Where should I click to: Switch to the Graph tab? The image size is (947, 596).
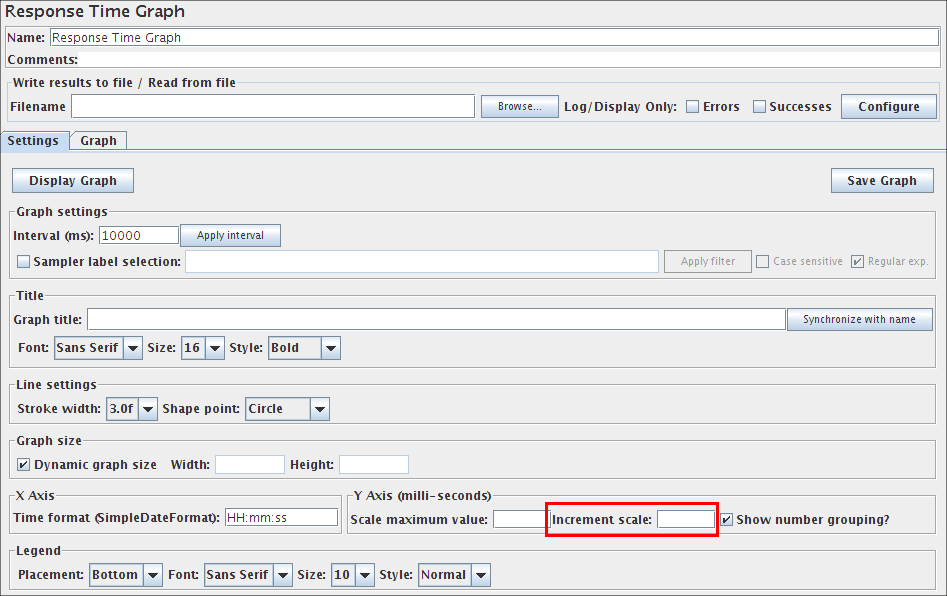click(x=98, y=141)
